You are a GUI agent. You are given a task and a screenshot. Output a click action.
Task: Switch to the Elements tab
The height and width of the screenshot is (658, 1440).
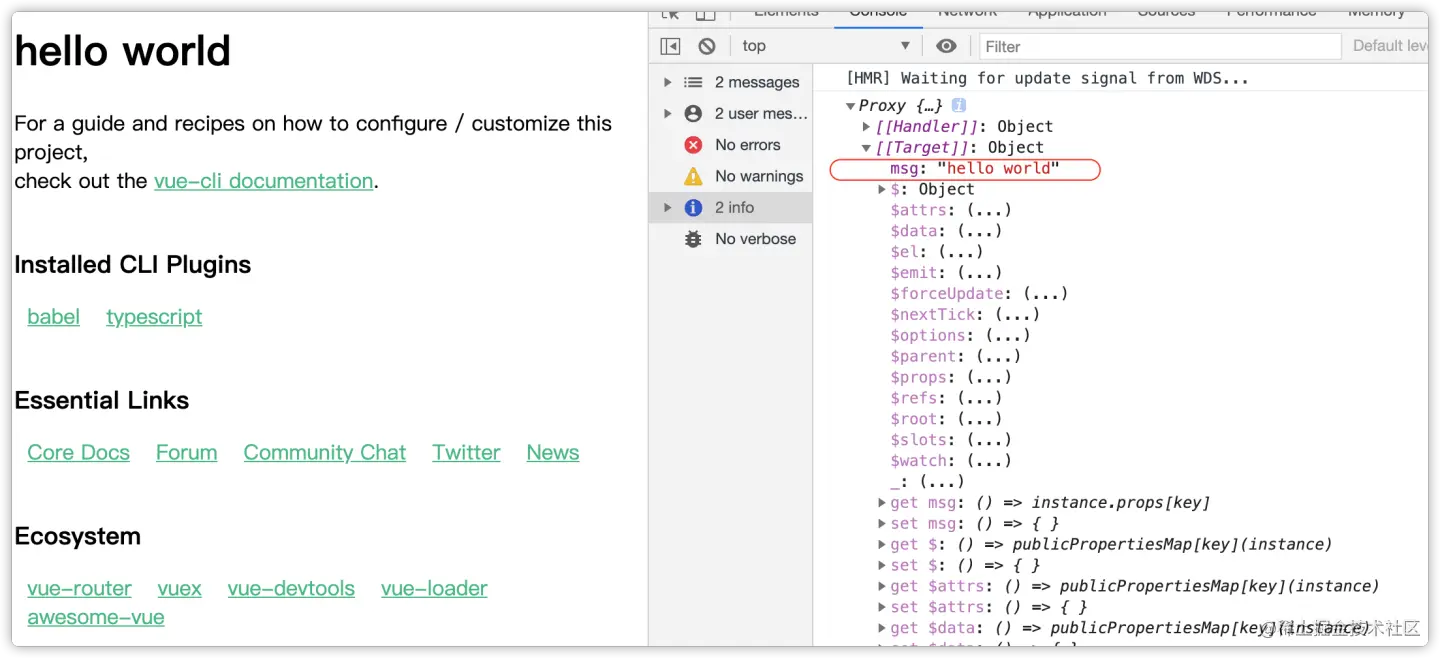786,14
